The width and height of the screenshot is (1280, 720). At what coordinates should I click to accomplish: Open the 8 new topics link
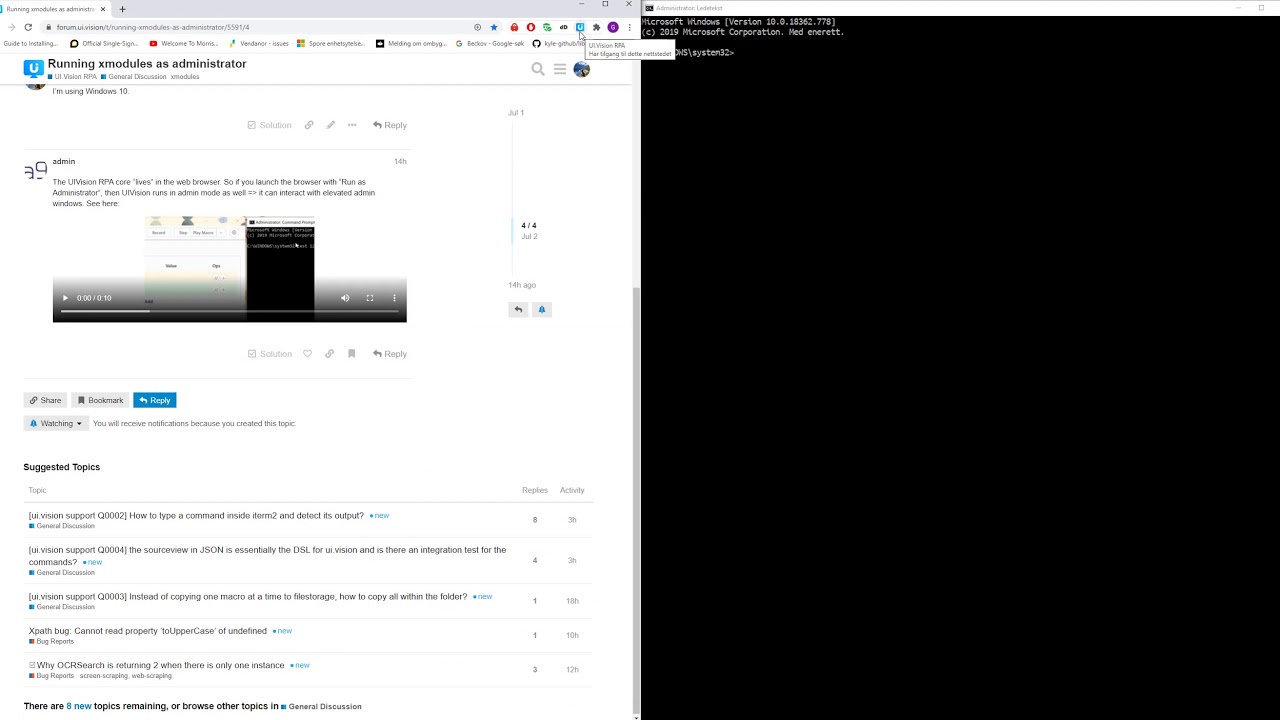79,706
